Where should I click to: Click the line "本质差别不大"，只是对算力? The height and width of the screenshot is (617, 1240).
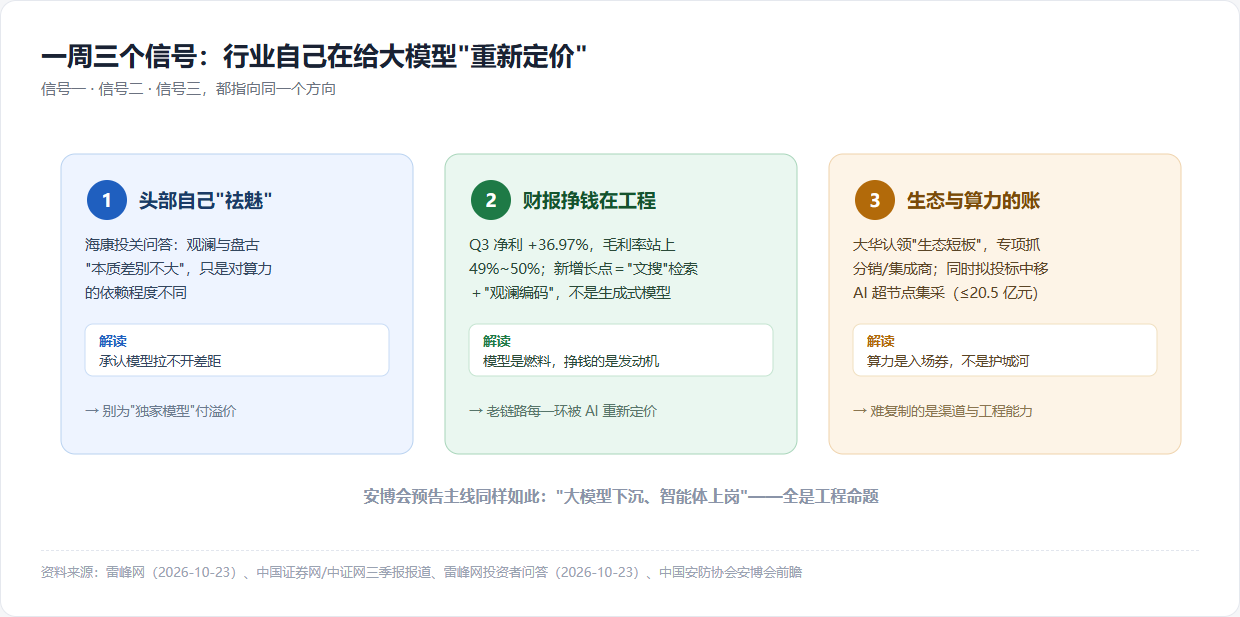point(179,268)
